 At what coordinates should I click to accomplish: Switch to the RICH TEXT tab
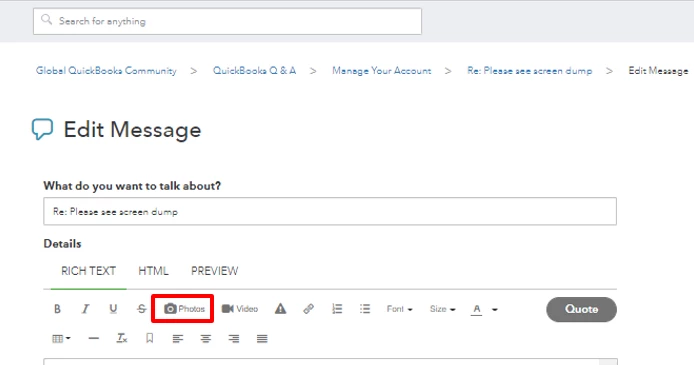pyautogui.click(x=89, y=271)
